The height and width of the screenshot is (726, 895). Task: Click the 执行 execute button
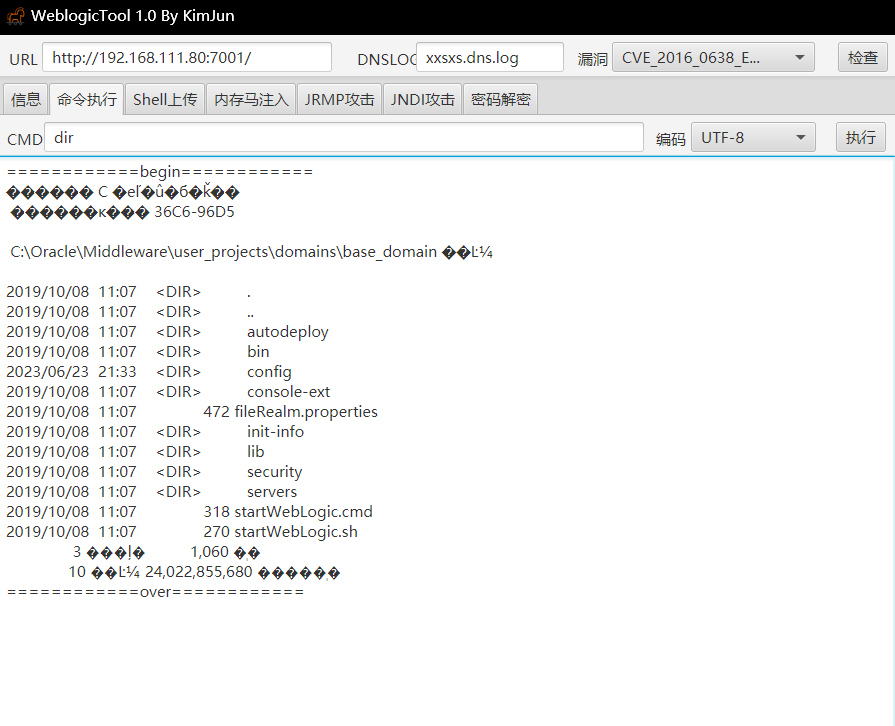click(861, 138)
